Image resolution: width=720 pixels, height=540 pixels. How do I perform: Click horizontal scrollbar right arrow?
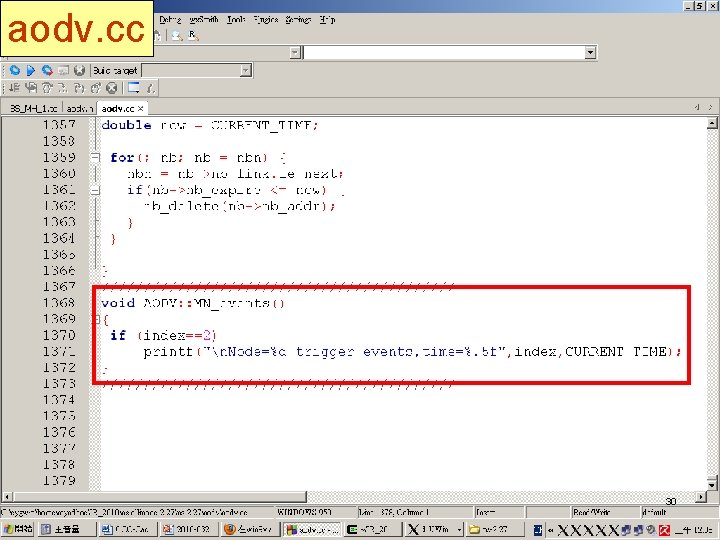pos(701,496)
